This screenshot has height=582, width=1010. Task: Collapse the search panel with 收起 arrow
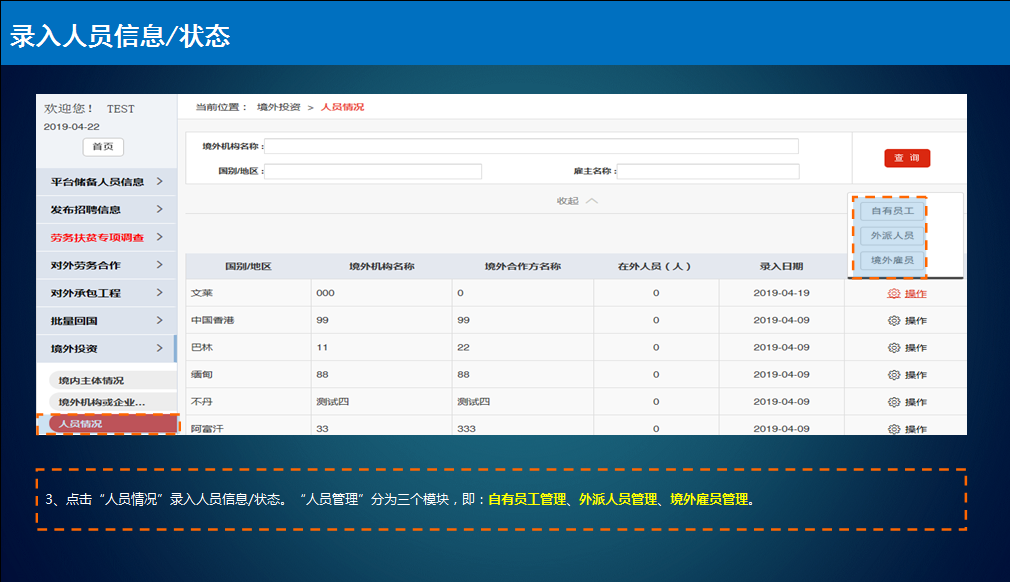[577, 201]
